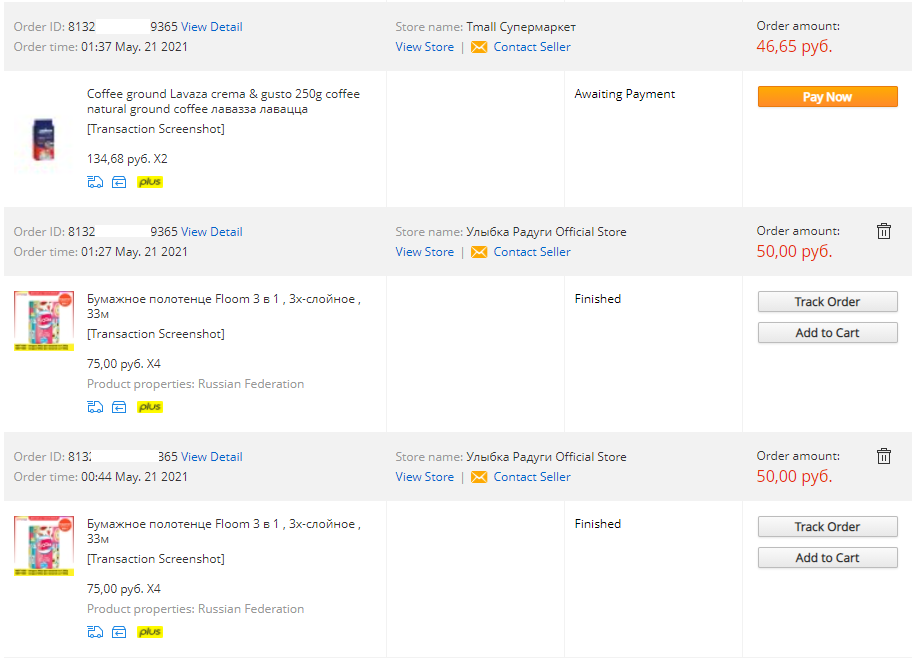Click the delivery truck icon in 01:27 order
The height and width of the screenshot is (665, 917).
tap(95, 407)
